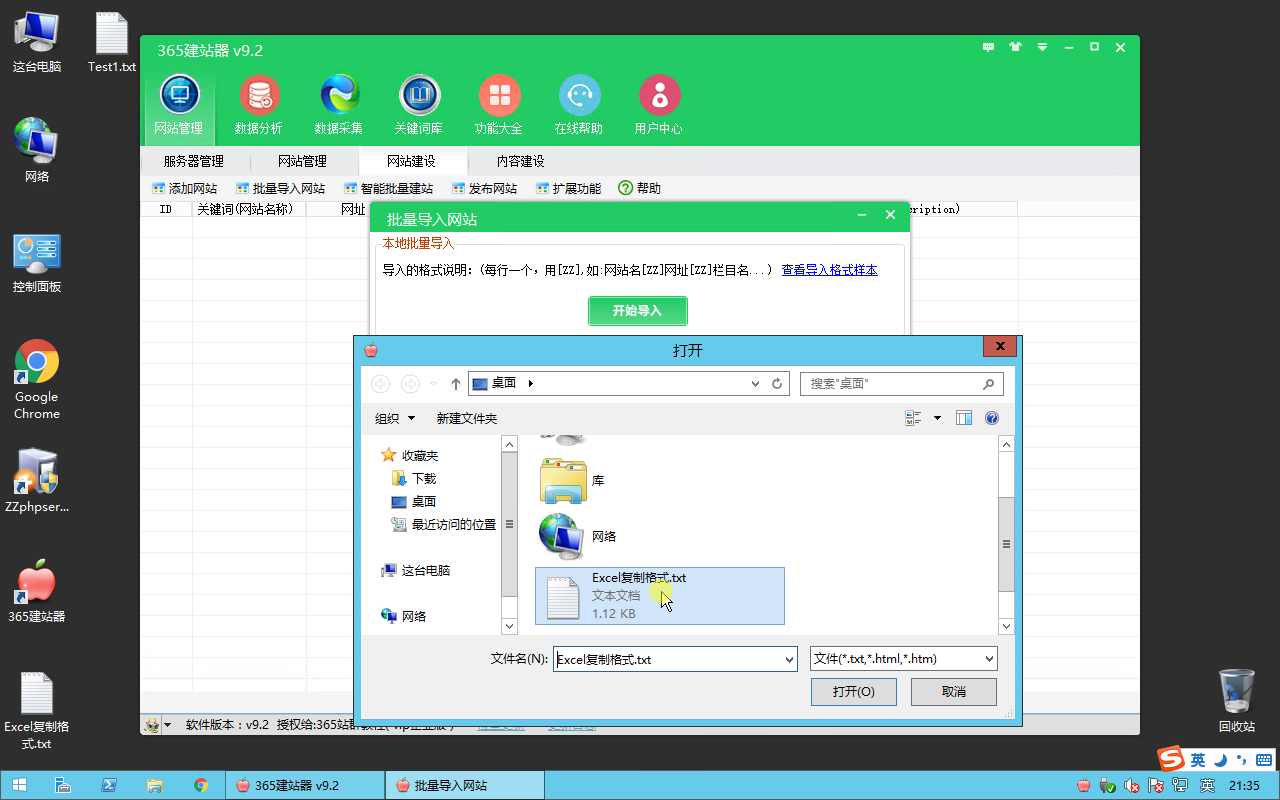
Task: Click file list vertical scrollbar thumb
Action: (1006, 544)
